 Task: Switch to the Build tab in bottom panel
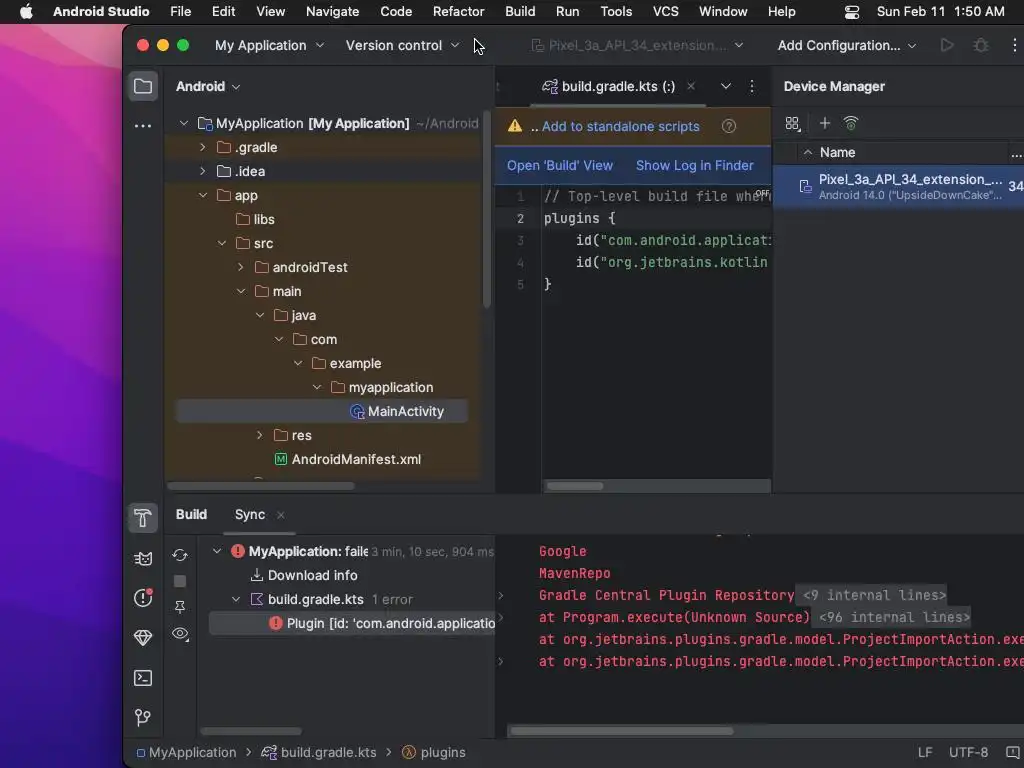(x=191, y=515)
